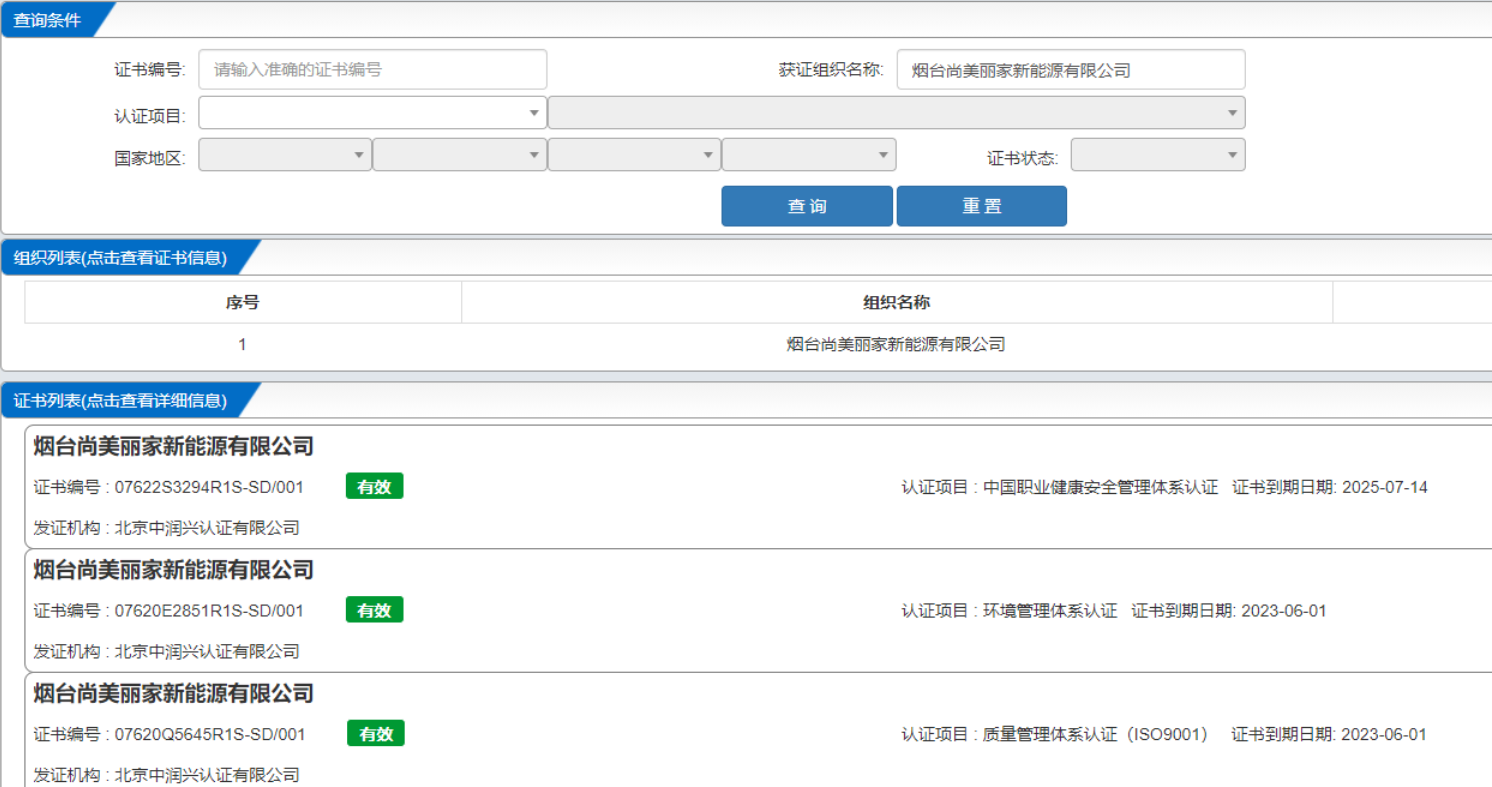The width and height of the screenshot is (1492, 787).
Task: Open the third 国家地区 dropdown
Action: (634, 155)
